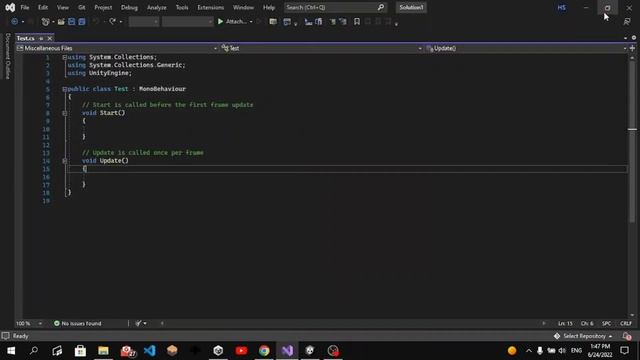Screen dimensions: 640x360
Task: Open the File menu
Action: (x=25, y=7)
